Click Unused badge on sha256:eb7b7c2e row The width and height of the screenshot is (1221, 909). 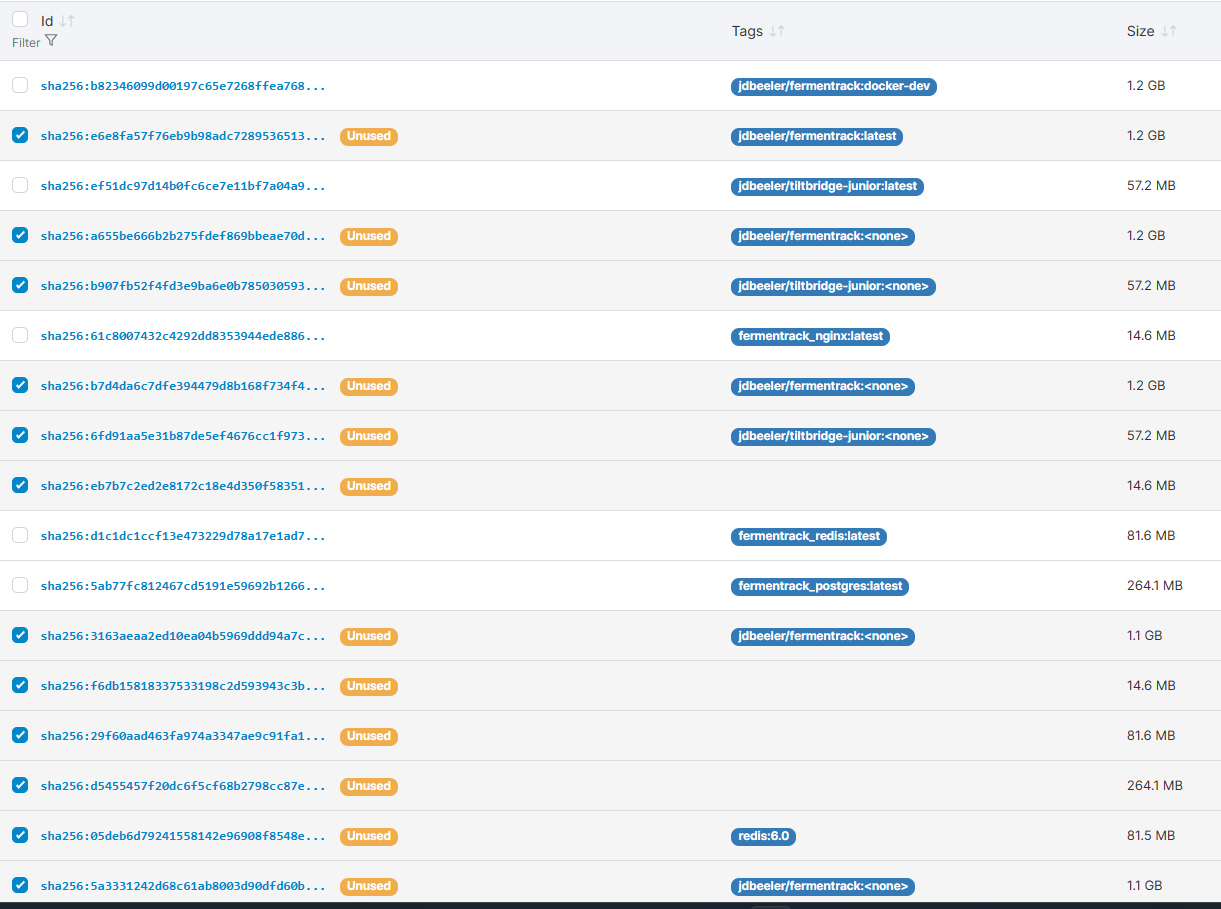(369, 486)
